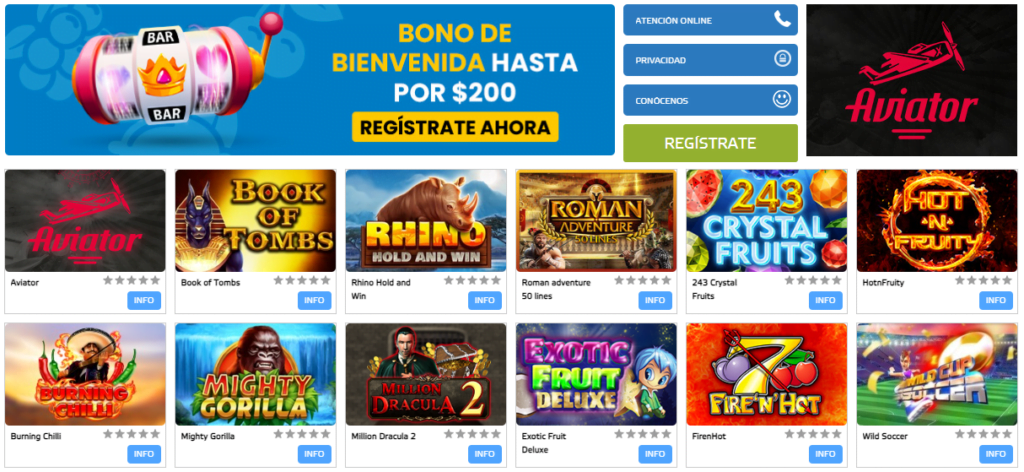Click the Million Dracula 2 title text

click(x=383, y=436)
